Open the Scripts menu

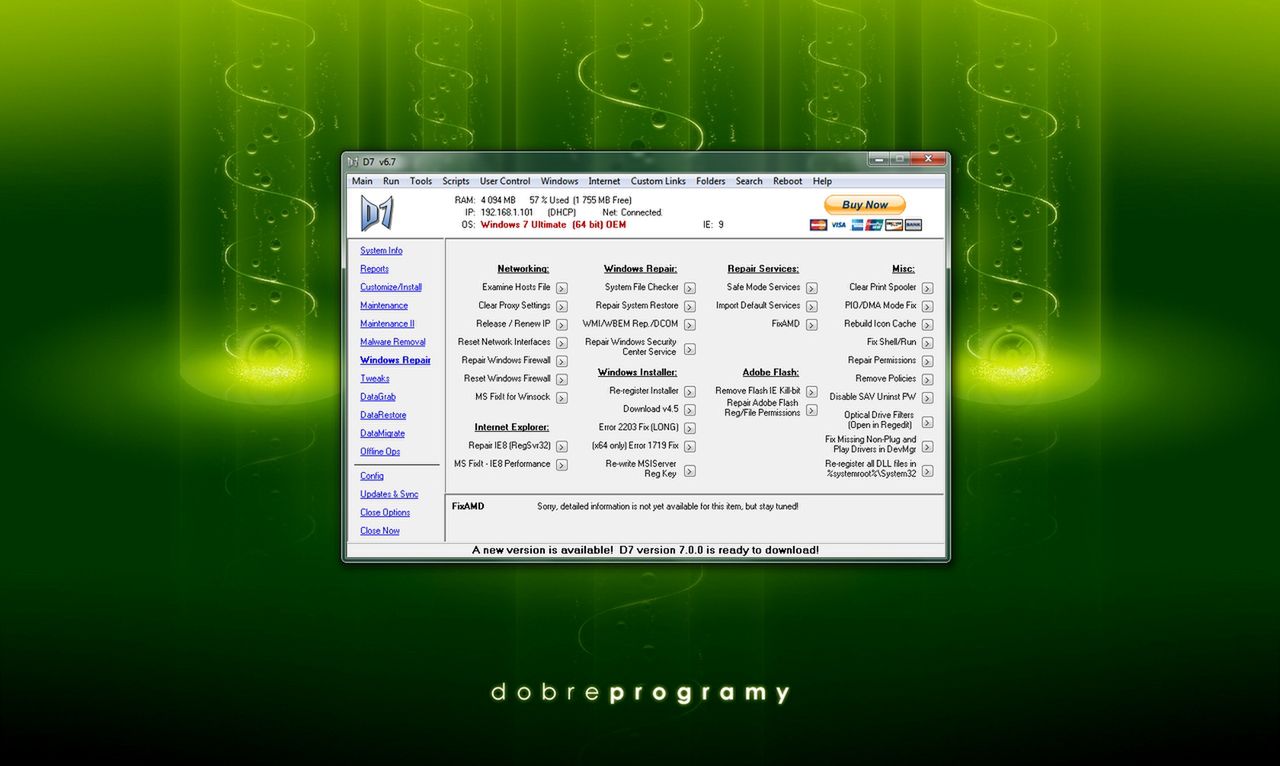click(x=456, y=181)
